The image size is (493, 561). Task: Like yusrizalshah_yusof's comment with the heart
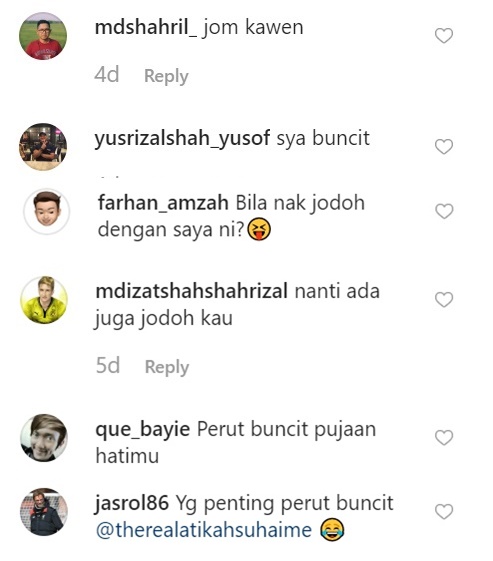[444, 146]
